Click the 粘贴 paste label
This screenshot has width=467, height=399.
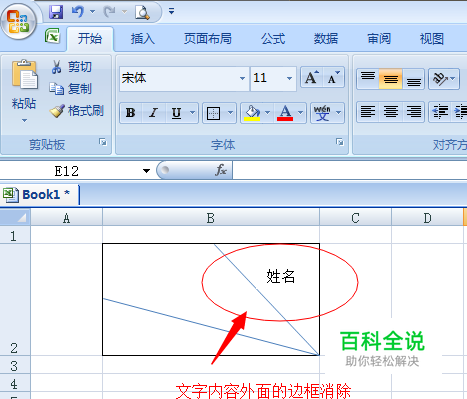pos(24,103)
